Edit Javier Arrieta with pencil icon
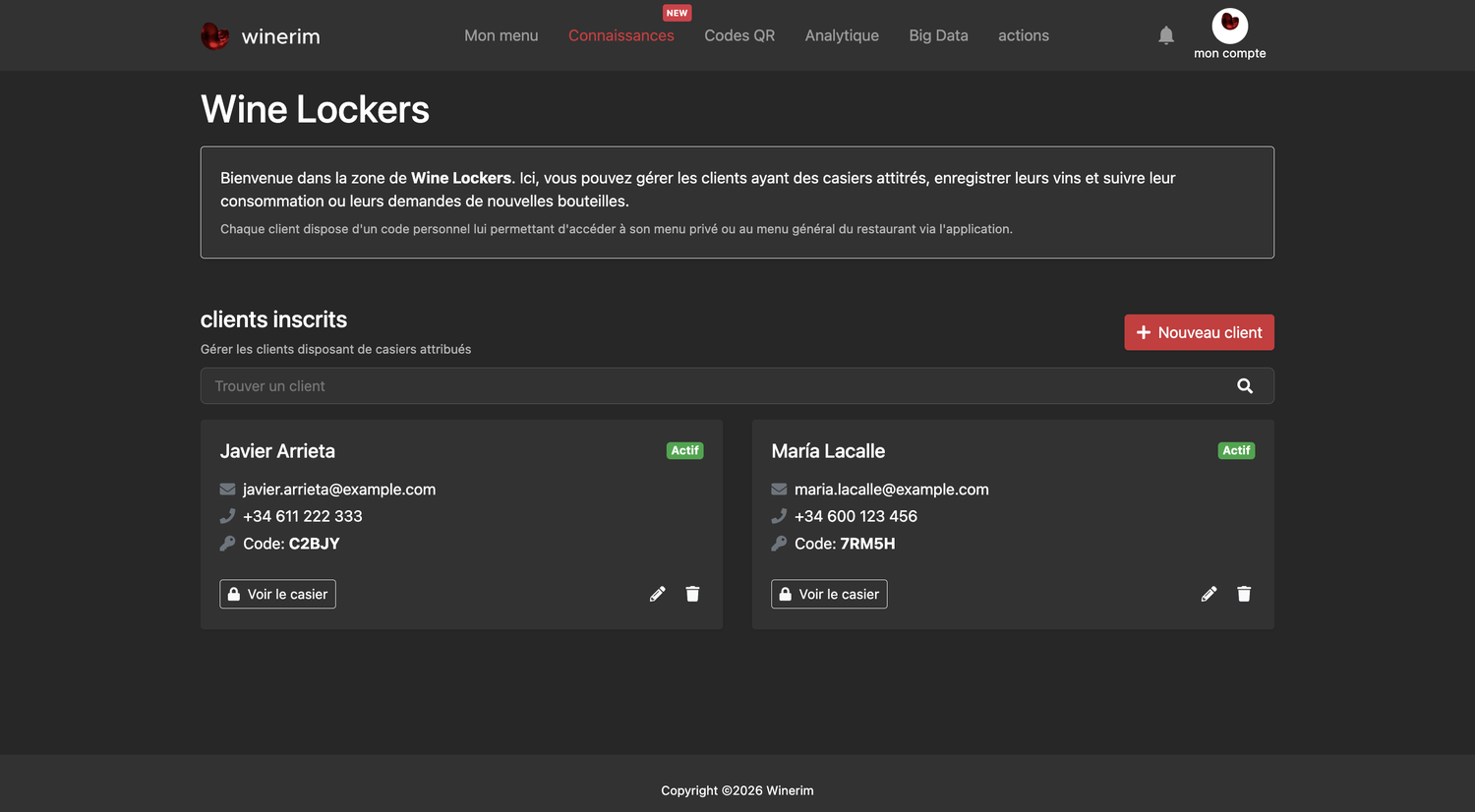This screenshot has width=1475, height=812. (658, 594)
